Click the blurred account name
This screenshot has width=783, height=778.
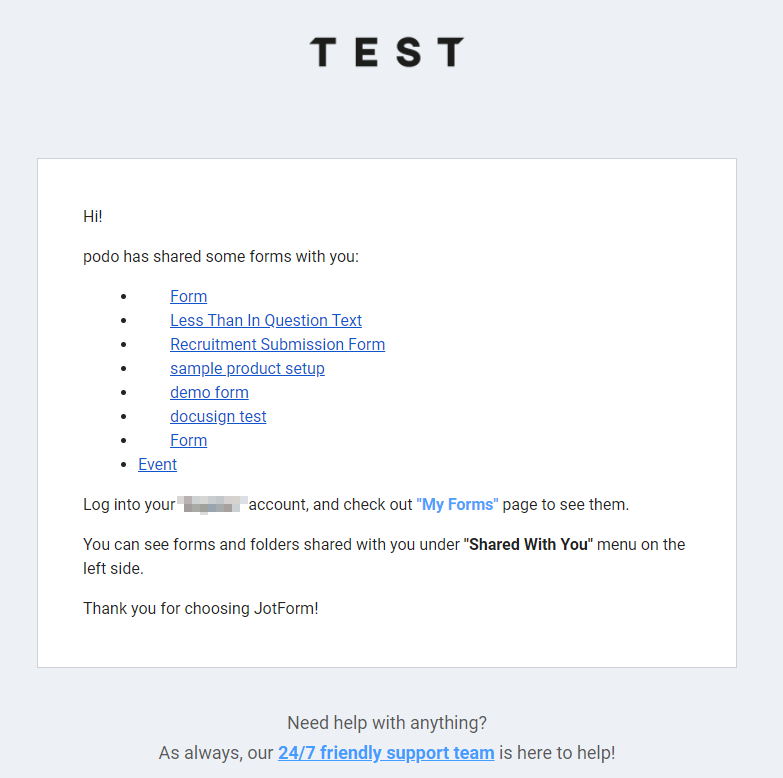click(x=211, y=504)
